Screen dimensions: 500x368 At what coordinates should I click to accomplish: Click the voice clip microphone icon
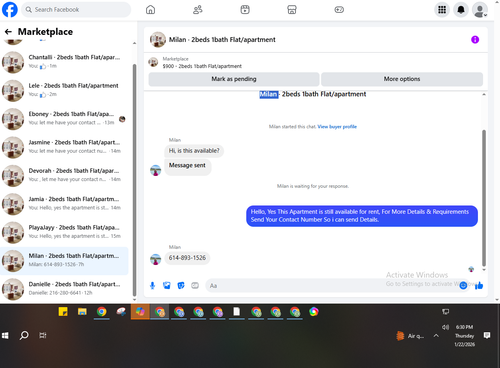[152, 286]
